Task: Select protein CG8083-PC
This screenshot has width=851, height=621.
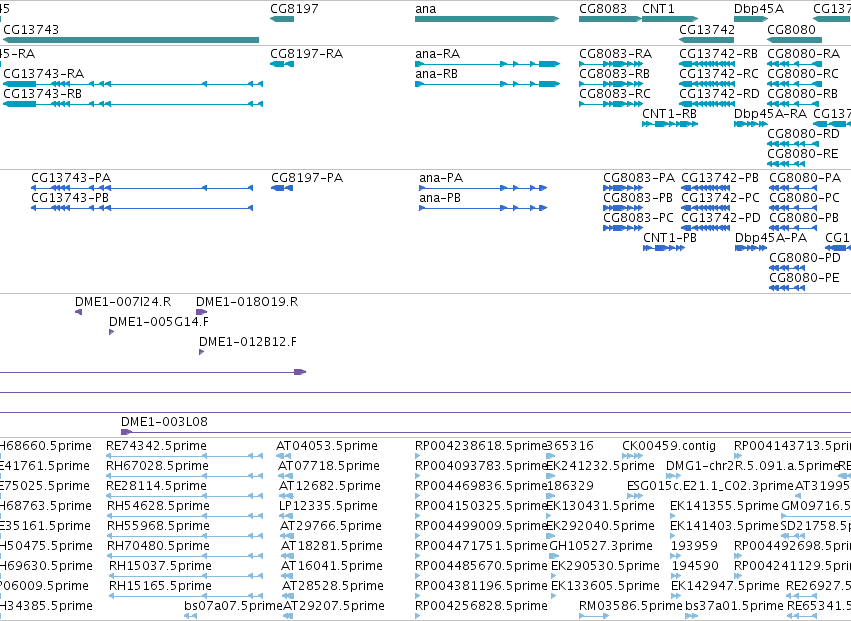Action: click(x=623, y=229)
